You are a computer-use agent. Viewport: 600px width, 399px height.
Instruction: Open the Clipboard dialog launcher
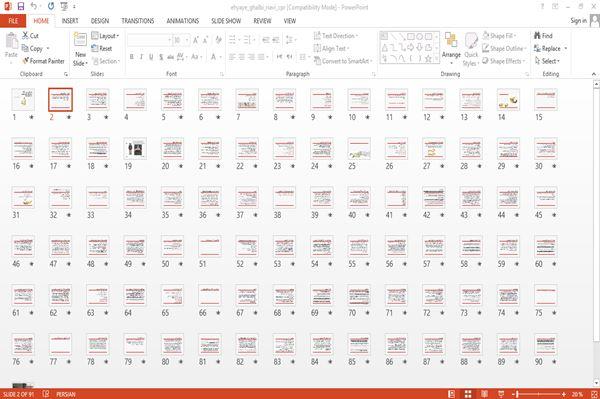[66, 74]
